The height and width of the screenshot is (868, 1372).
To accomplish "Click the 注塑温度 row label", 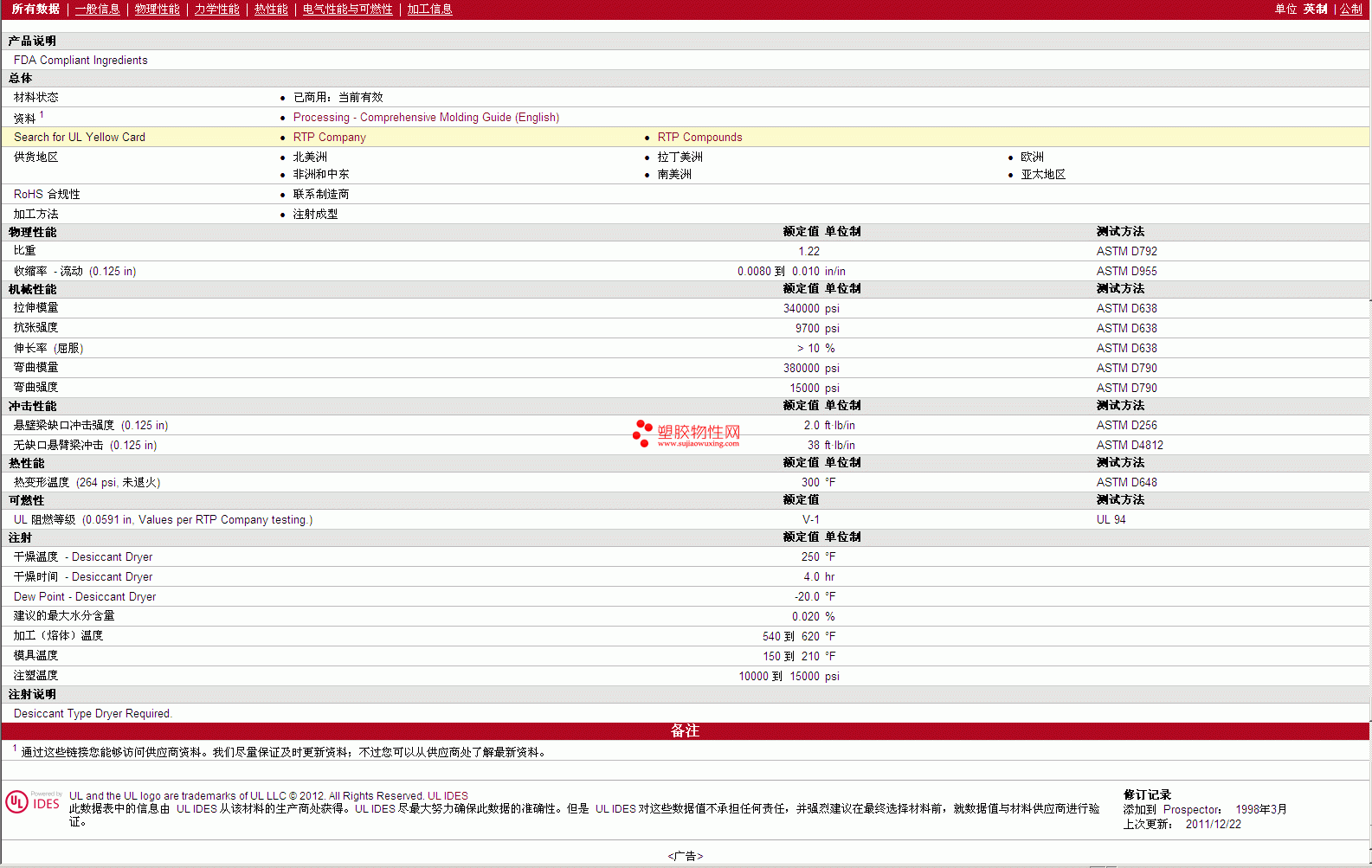I will (x=35, y=676).
